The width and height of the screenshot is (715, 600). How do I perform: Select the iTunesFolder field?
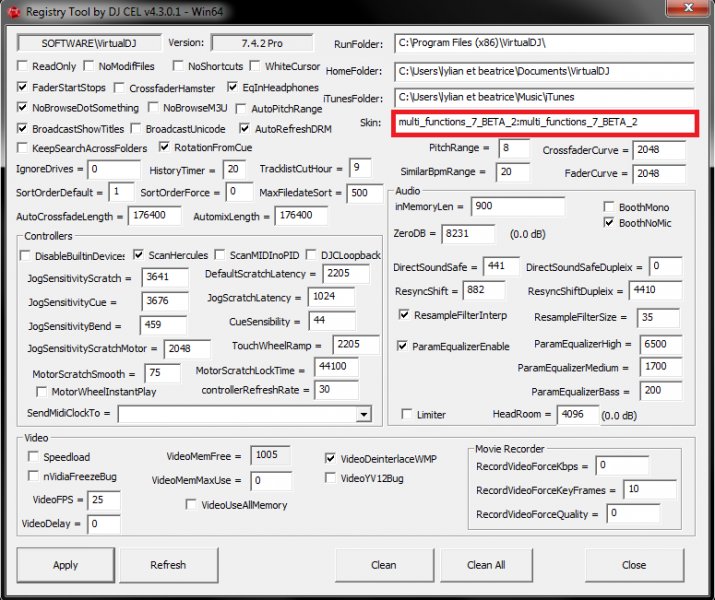coord(544,98)
